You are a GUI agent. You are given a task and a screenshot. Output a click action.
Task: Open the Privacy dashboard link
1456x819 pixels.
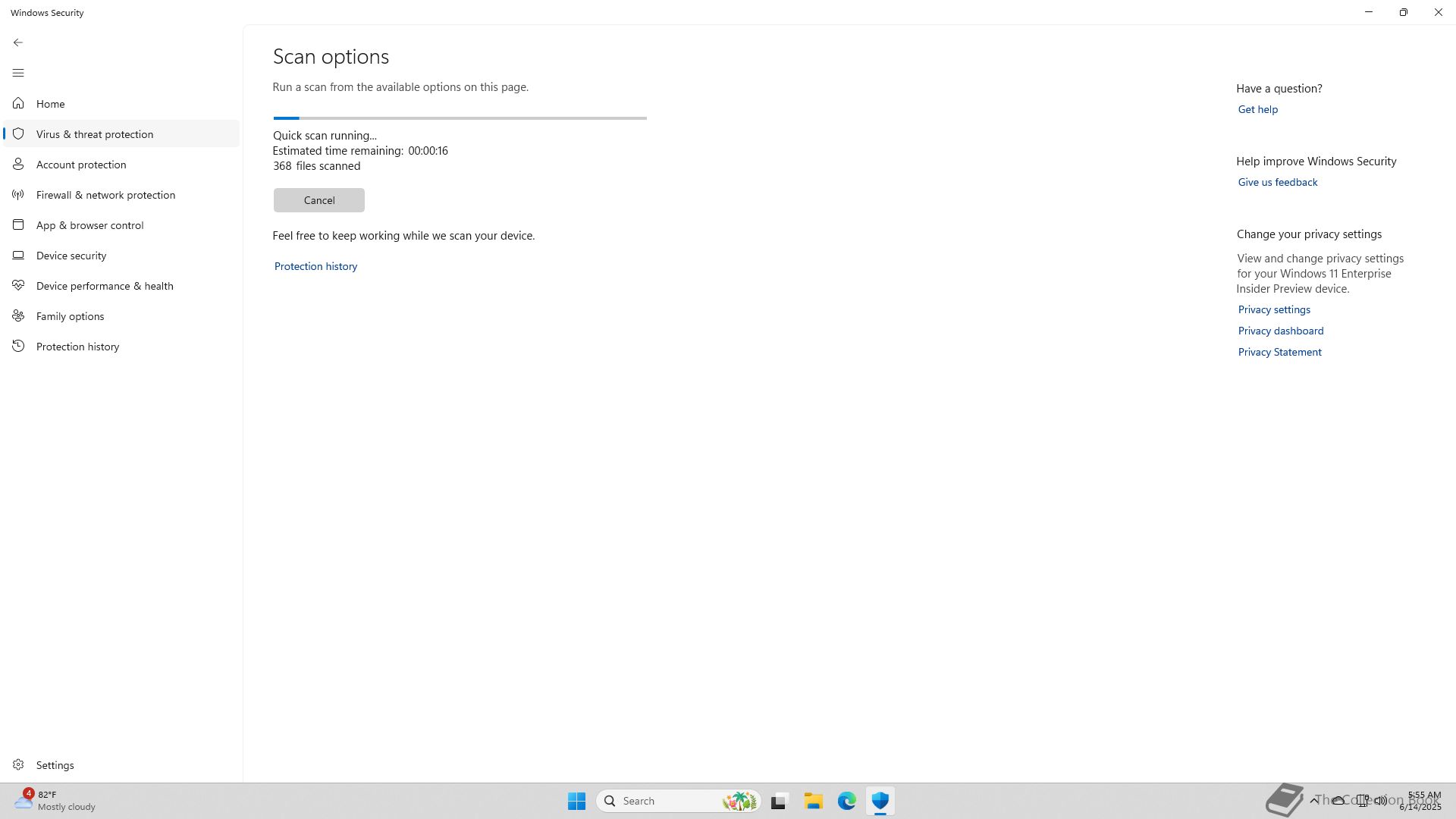pyautogui.click(x=1280, y=331)
